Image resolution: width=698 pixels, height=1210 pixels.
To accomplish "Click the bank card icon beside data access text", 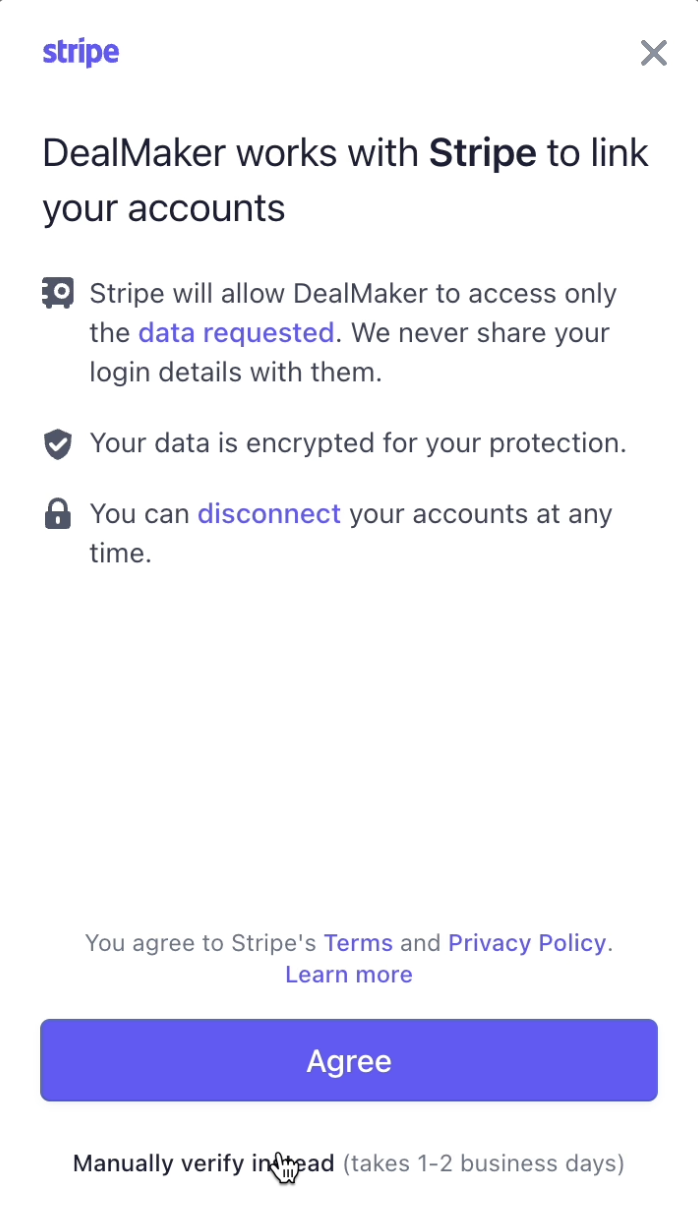I will (57, 292).
